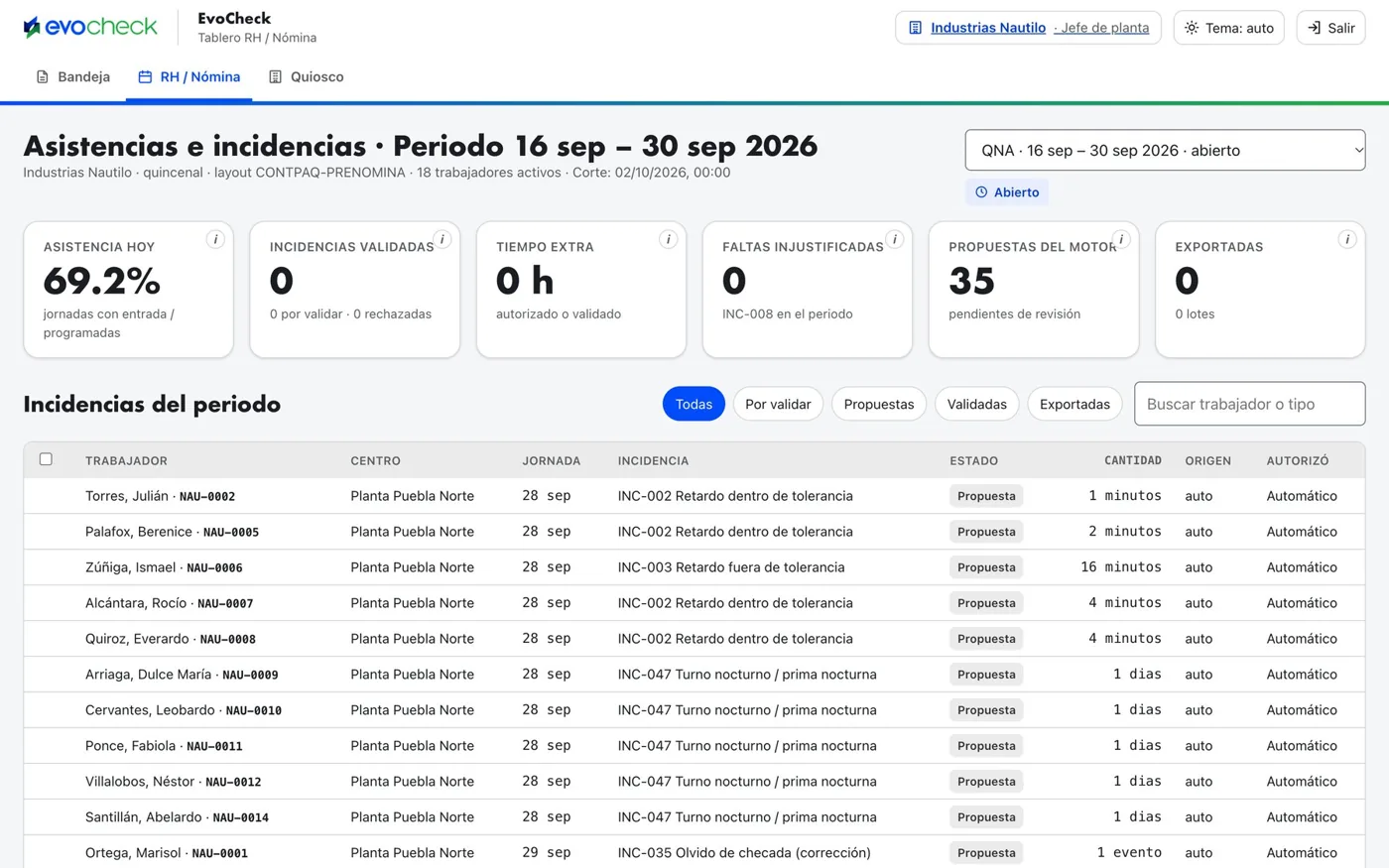This screenshot has height=868, width=1389.
Task: Open the period selector QNA 16 sep dropdown
Action: click(1165, 151)
